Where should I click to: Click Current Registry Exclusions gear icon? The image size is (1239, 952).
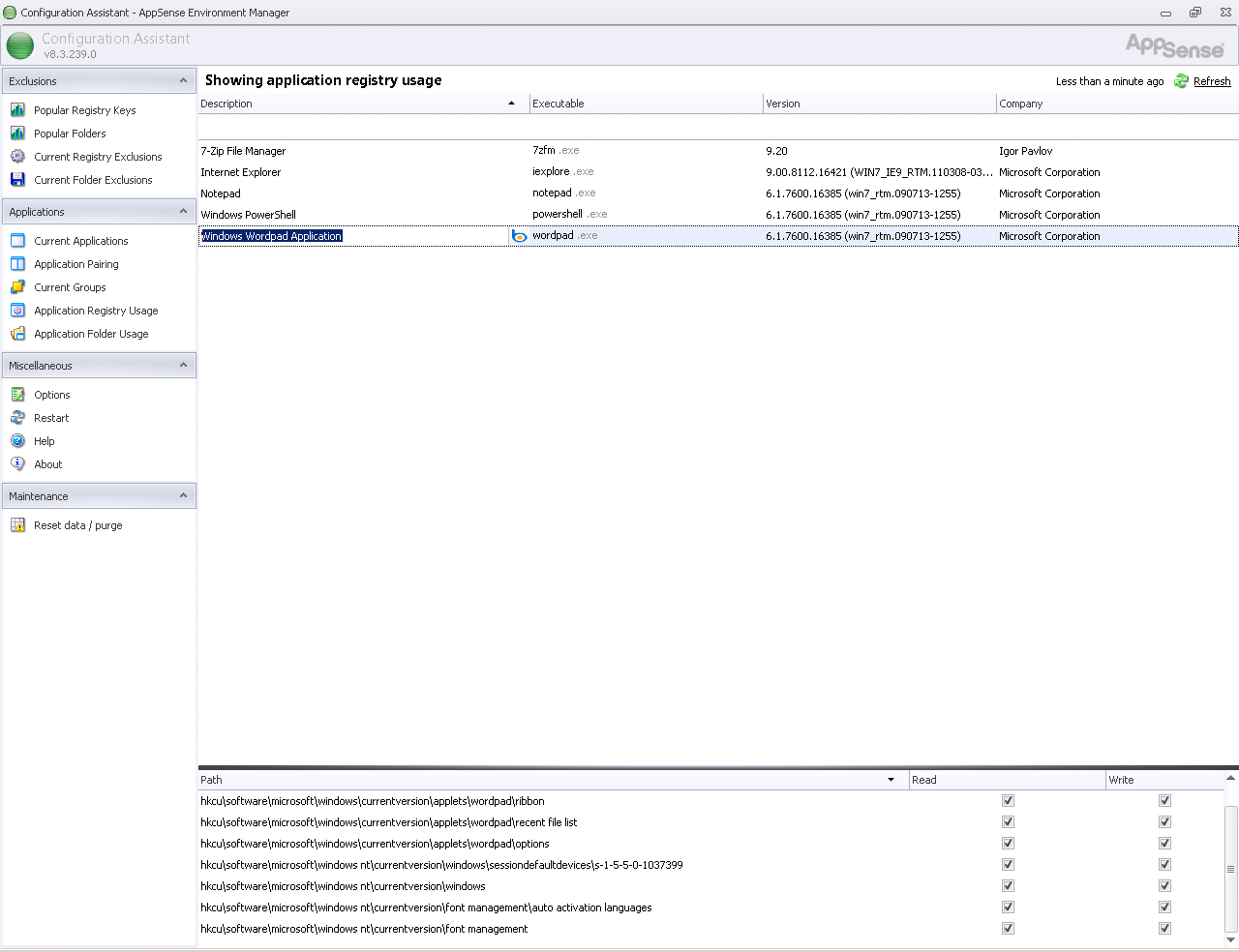(17, 156)
